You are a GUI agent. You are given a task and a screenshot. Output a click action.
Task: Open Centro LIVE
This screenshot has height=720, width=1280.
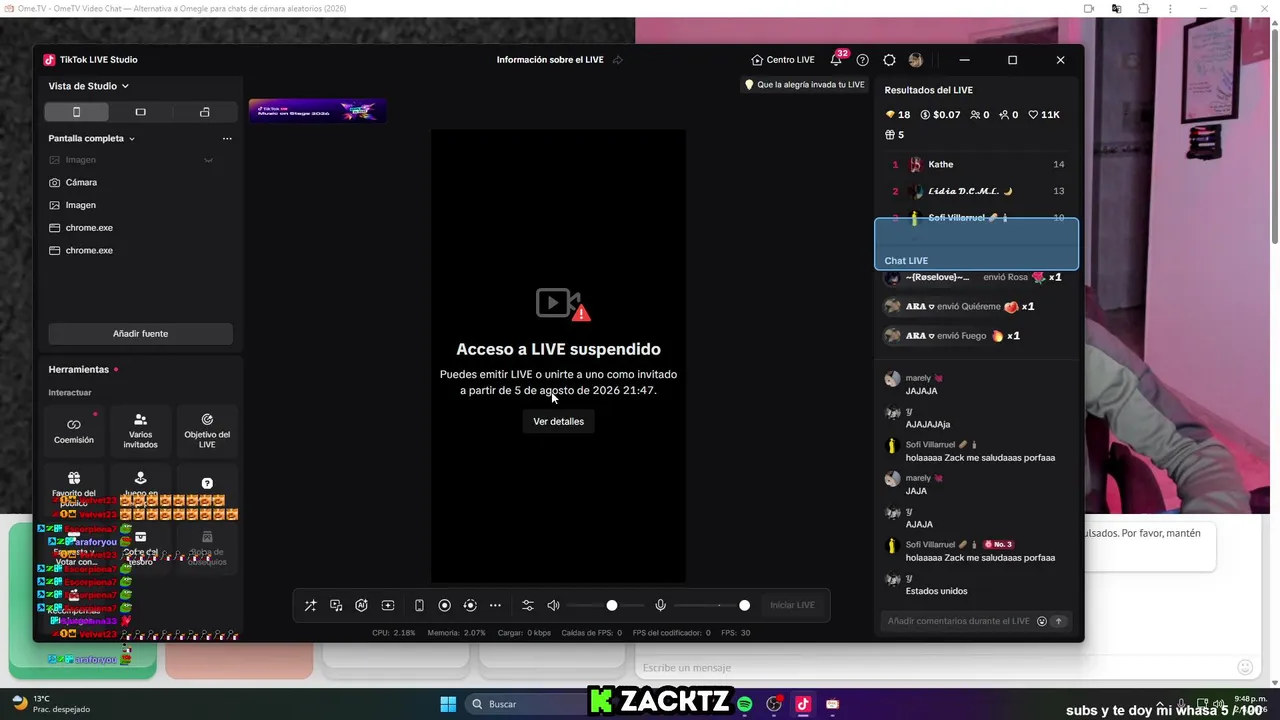point(782,60)
